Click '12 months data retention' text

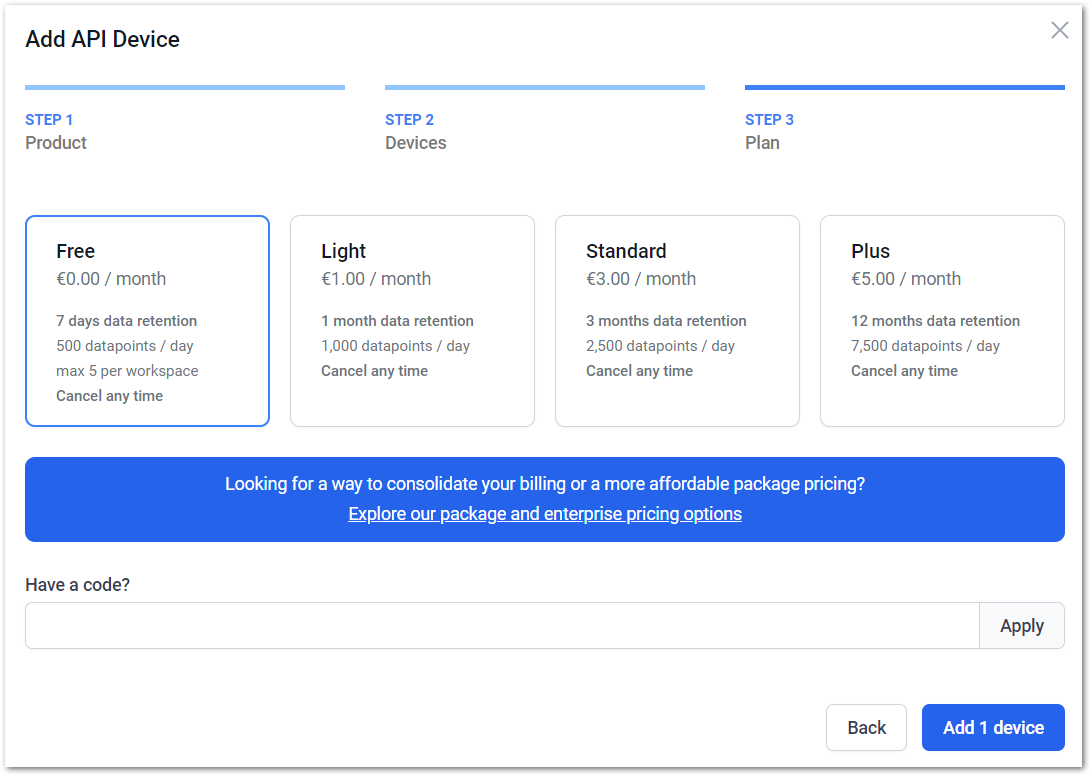click(x=935, y=321)
